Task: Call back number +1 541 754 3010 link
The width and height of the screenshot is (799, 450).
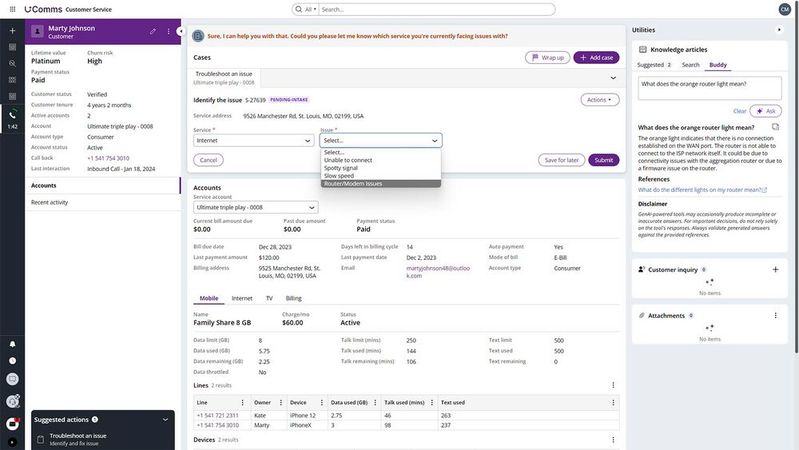Action: tap(108, 158)
